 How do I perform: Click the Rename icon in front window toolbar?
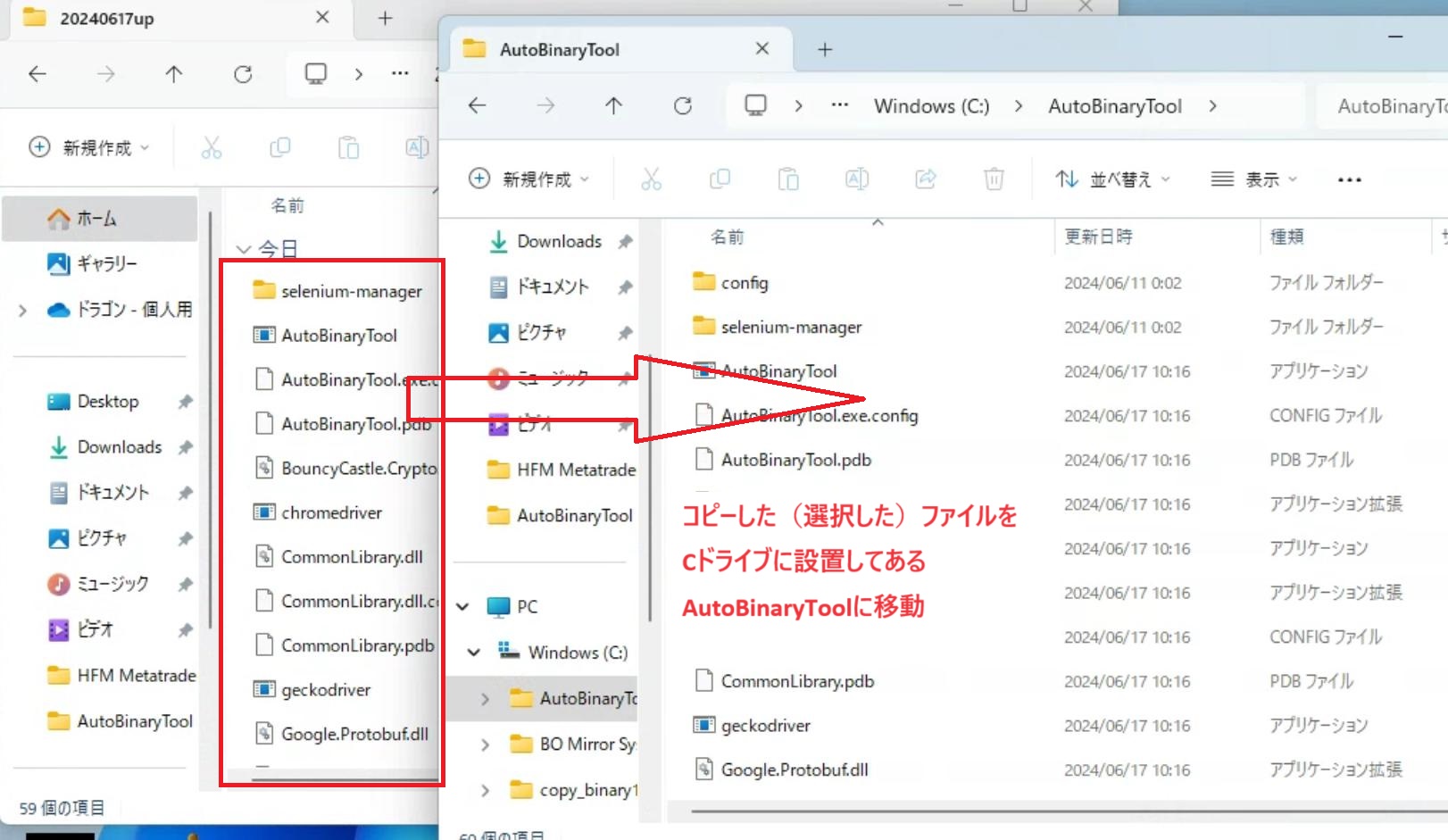coord(857,179)
